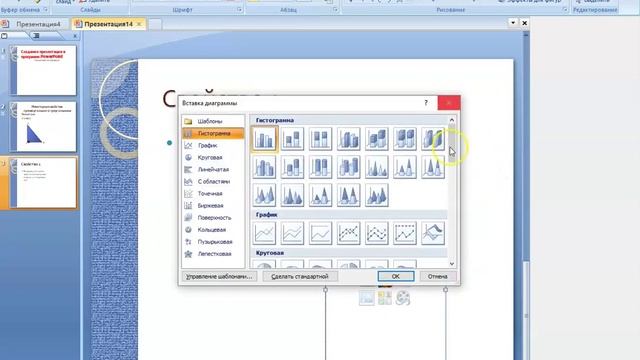Select the stacked line chart without markers
Screen dimensions: 640x360
[x=292, y=233]
